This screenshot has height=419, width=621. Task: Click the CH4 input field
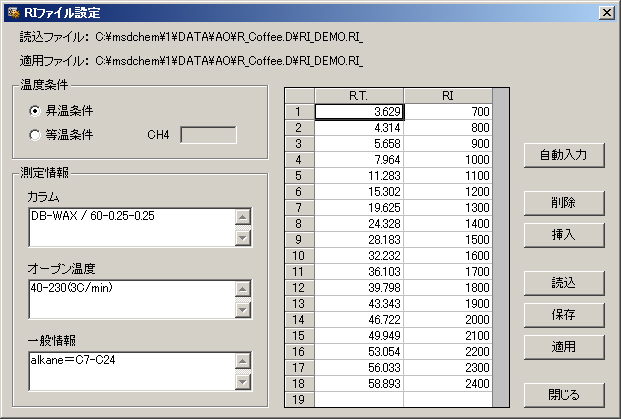pyautogui.click(x=208, y=135)
